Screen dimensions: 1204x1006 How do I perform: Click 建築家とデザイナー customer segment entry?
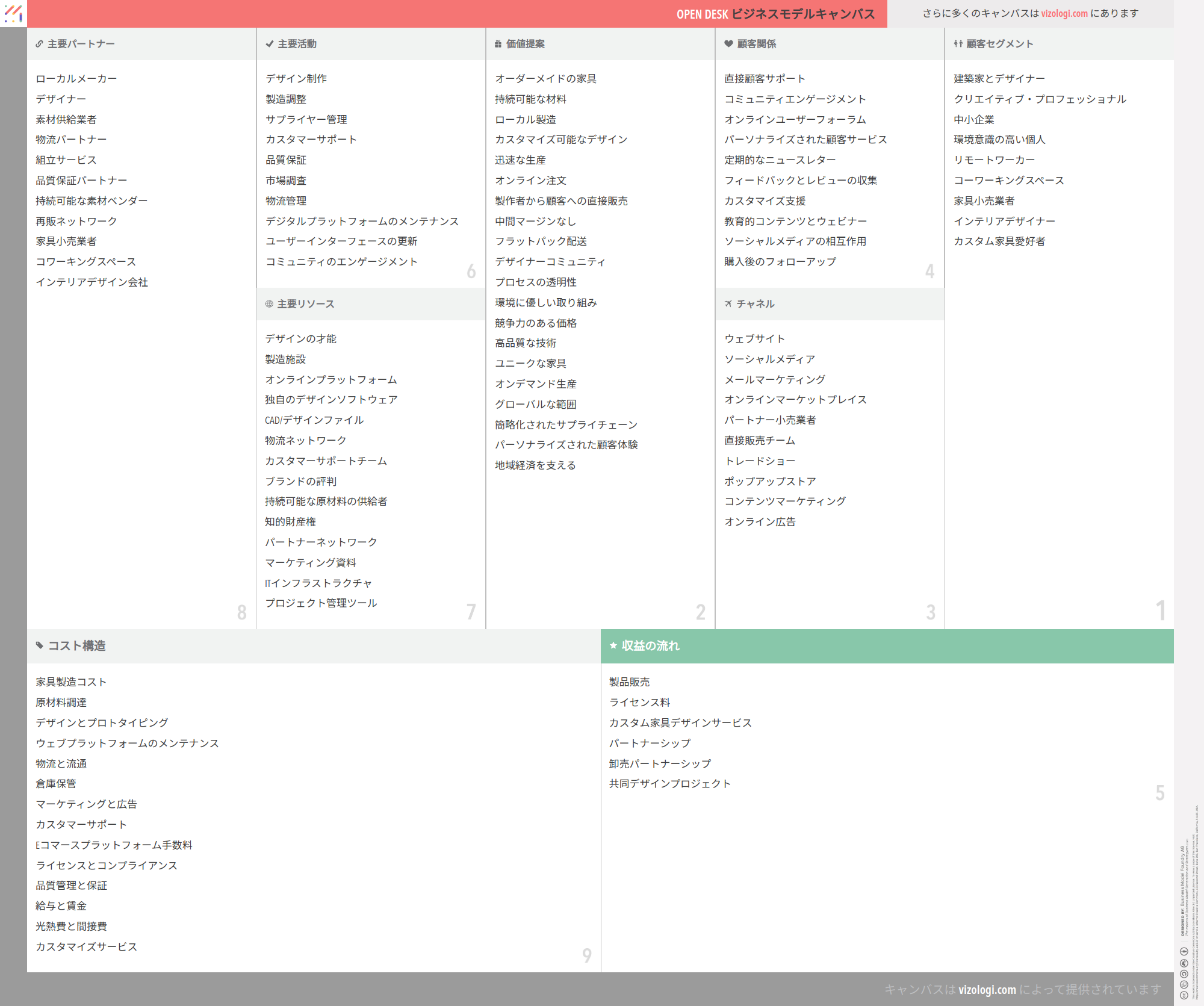(999, 79)
